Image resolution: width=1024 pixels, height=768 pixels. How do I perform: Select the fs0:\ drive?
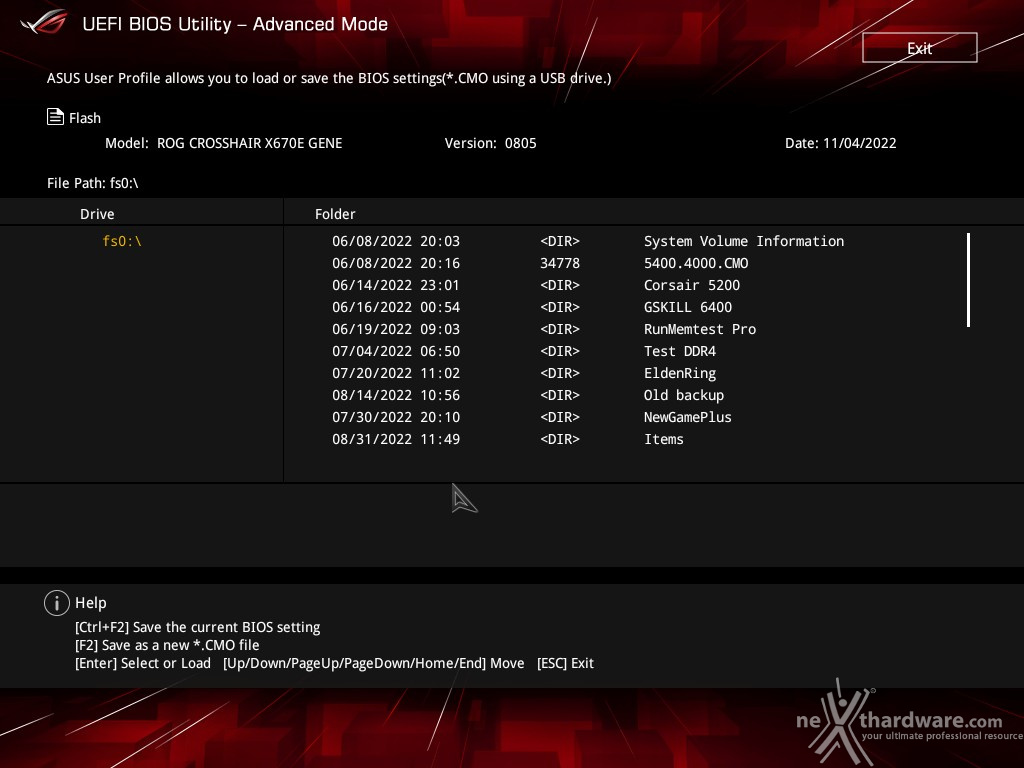[x=122, y=241]
